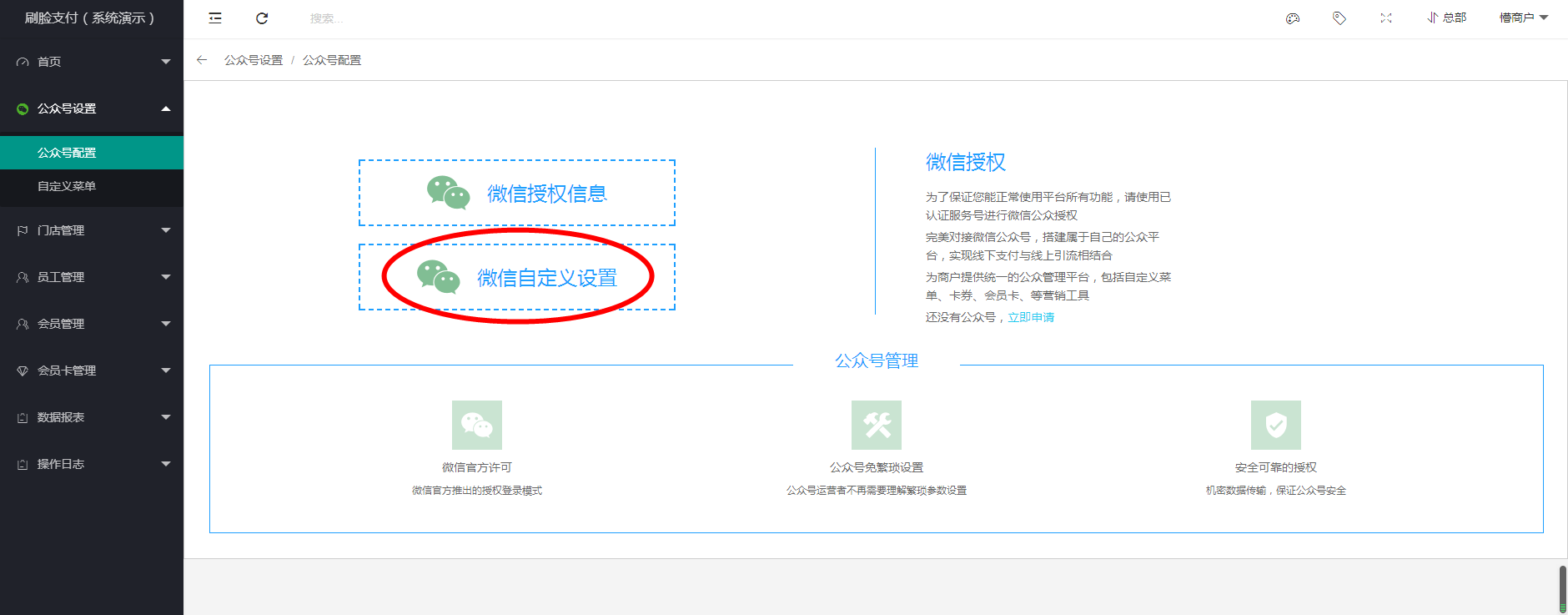Click the 安全可靠的授权 shield tile icon
The width and height of the screenshot is (1568, 615).
coord(1276,425)
